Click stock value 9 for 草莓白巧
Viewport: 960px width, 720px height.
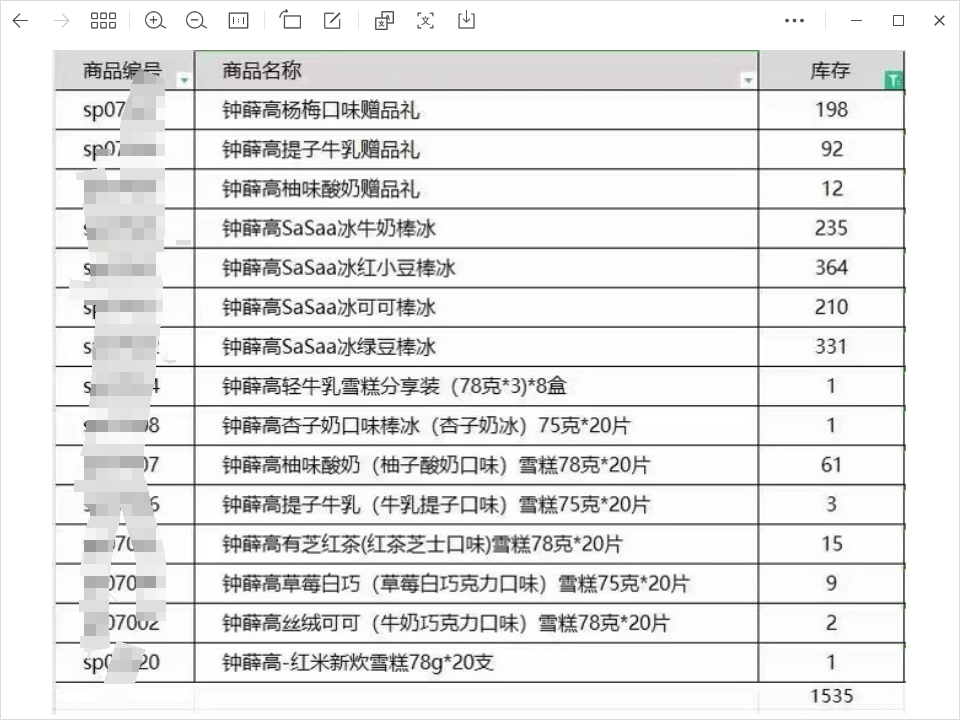(831, 583)
